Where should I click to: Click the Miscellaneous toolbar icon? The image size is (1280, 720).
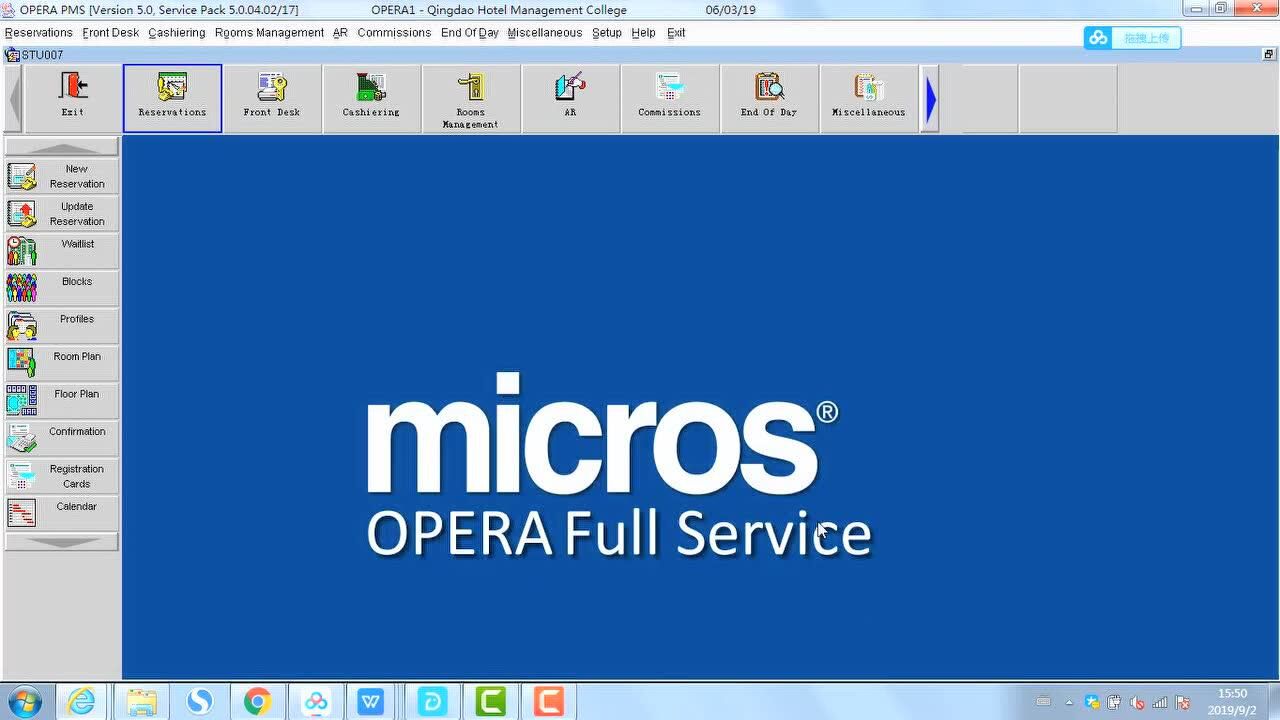868,97
